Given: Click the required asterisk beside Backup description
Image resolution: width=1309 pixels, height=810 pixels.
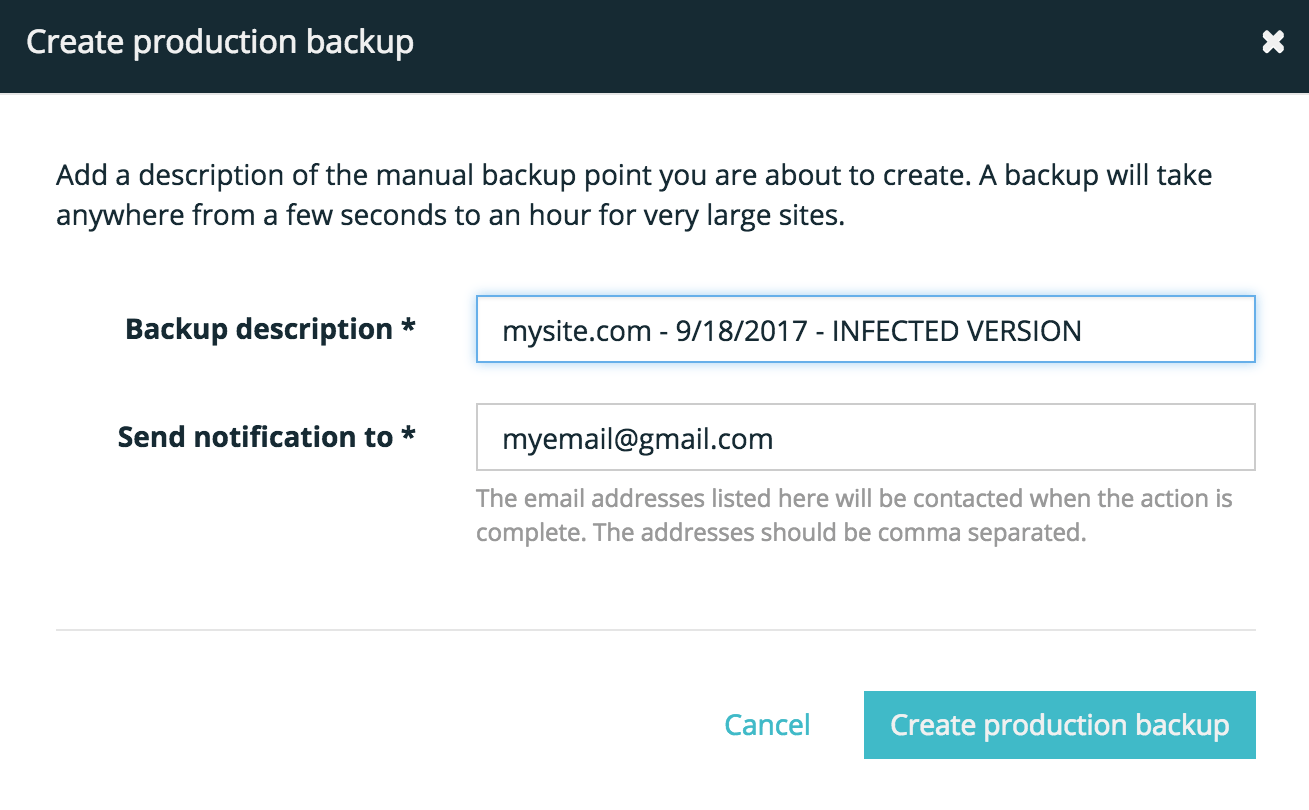Looking at the screenshot, I should pos(408,329).
